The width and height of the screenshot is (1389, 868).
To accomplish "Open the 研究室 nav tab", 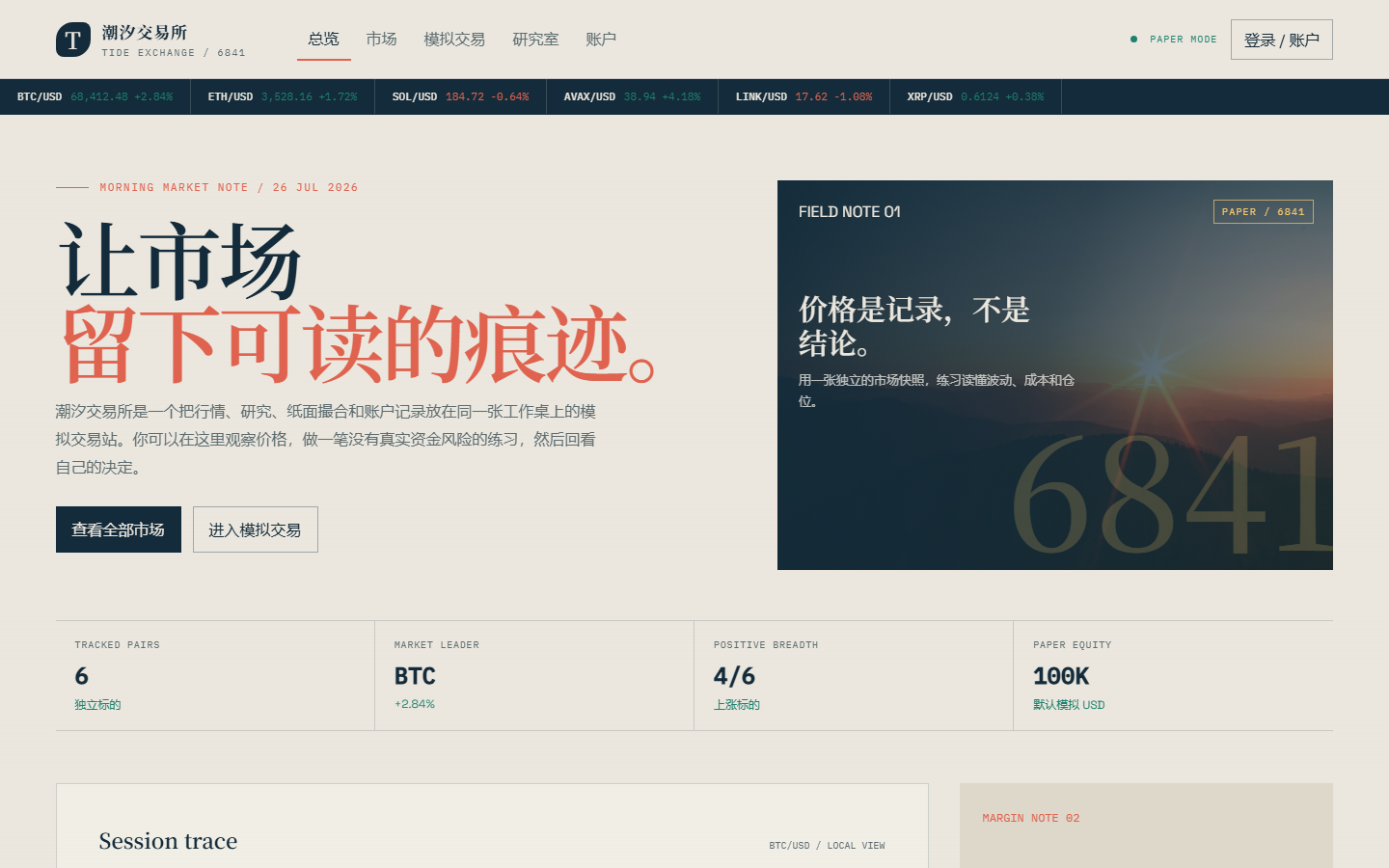I will (536, 40).
